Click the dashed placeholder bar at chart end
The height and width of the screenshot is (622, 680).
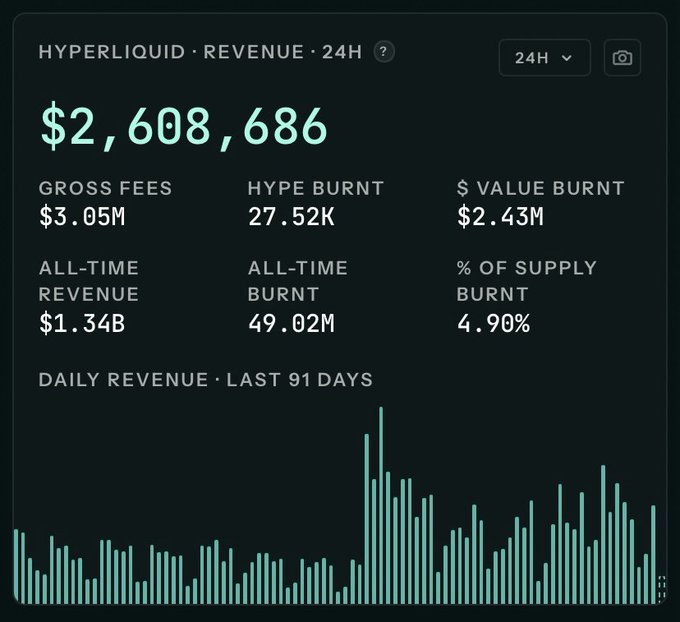(661, 589)
